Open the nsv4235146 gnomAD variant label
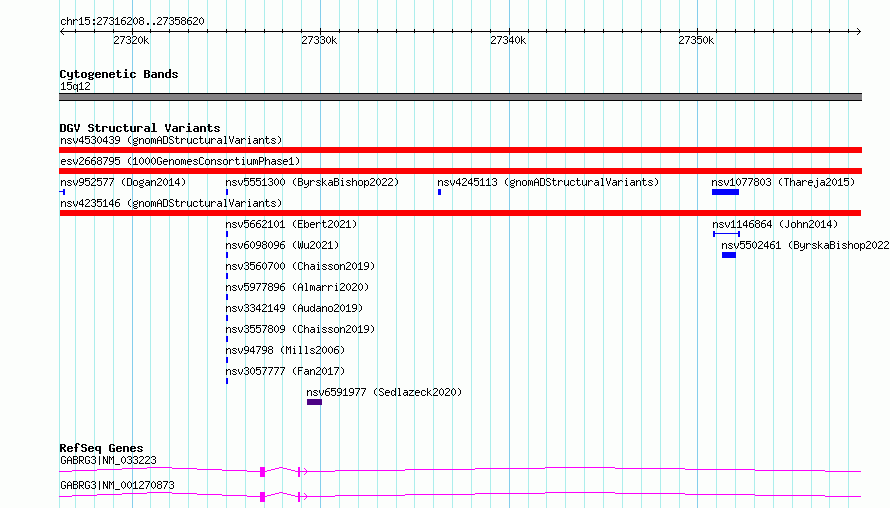The image size is (890, 508). pyautogui.click(x=171, y=203)
